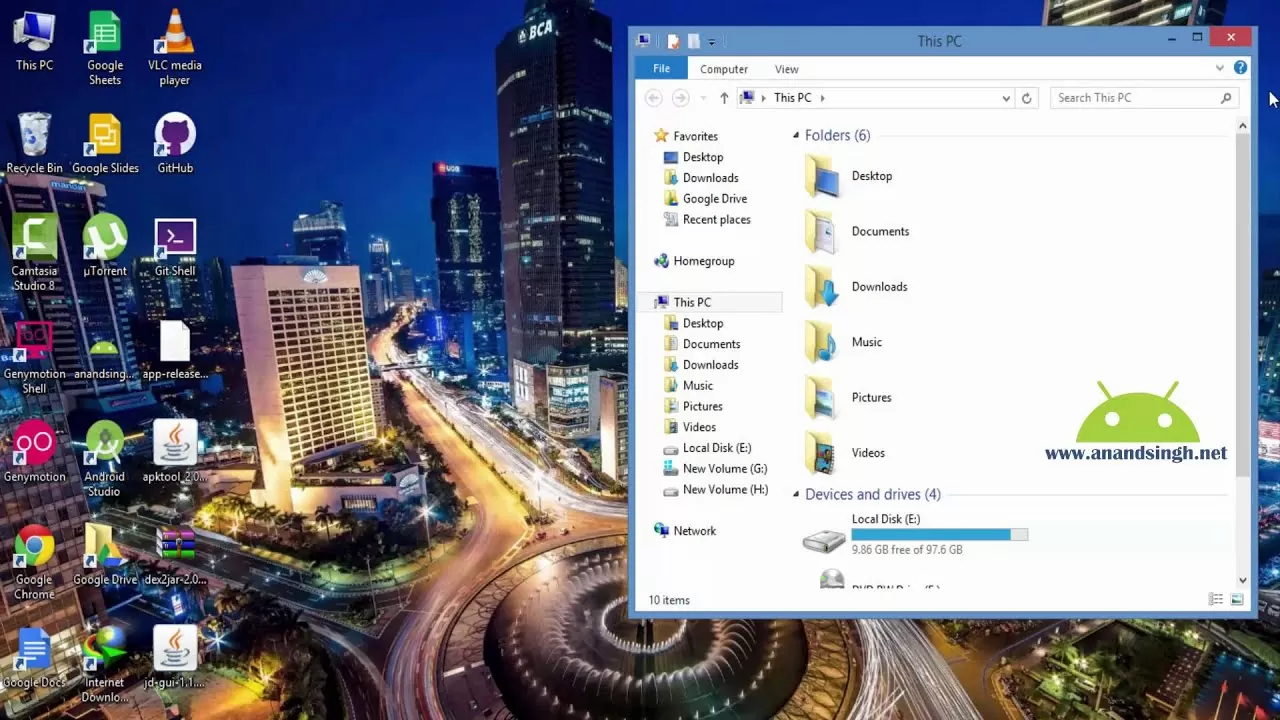The height and width of the screenshot is (720, 1280).
Task: Launch Camtasia Studio 8 desktop icon
Action: click(34, 253)
